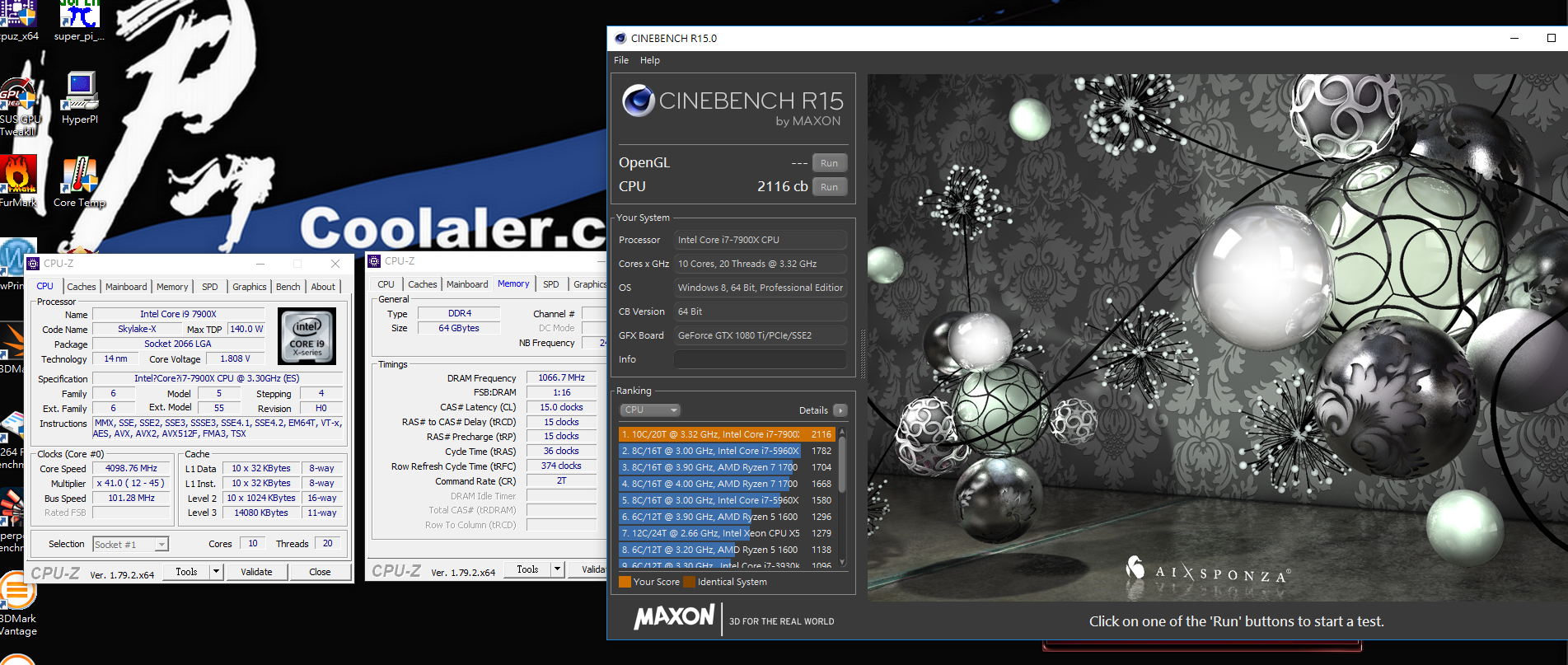Click the MAXON logo at bottom

[x=674, y=616]
